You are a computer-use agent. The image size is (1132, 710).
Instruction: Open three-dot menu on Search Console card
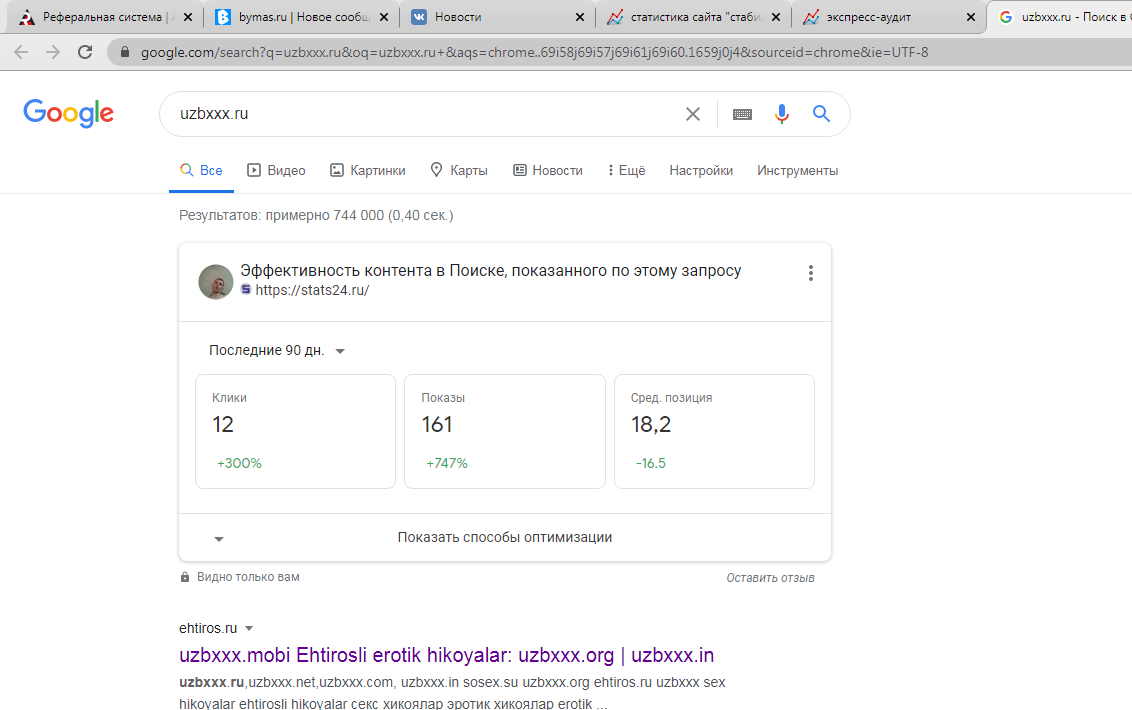pyautogui.click(x=810, y=273)
